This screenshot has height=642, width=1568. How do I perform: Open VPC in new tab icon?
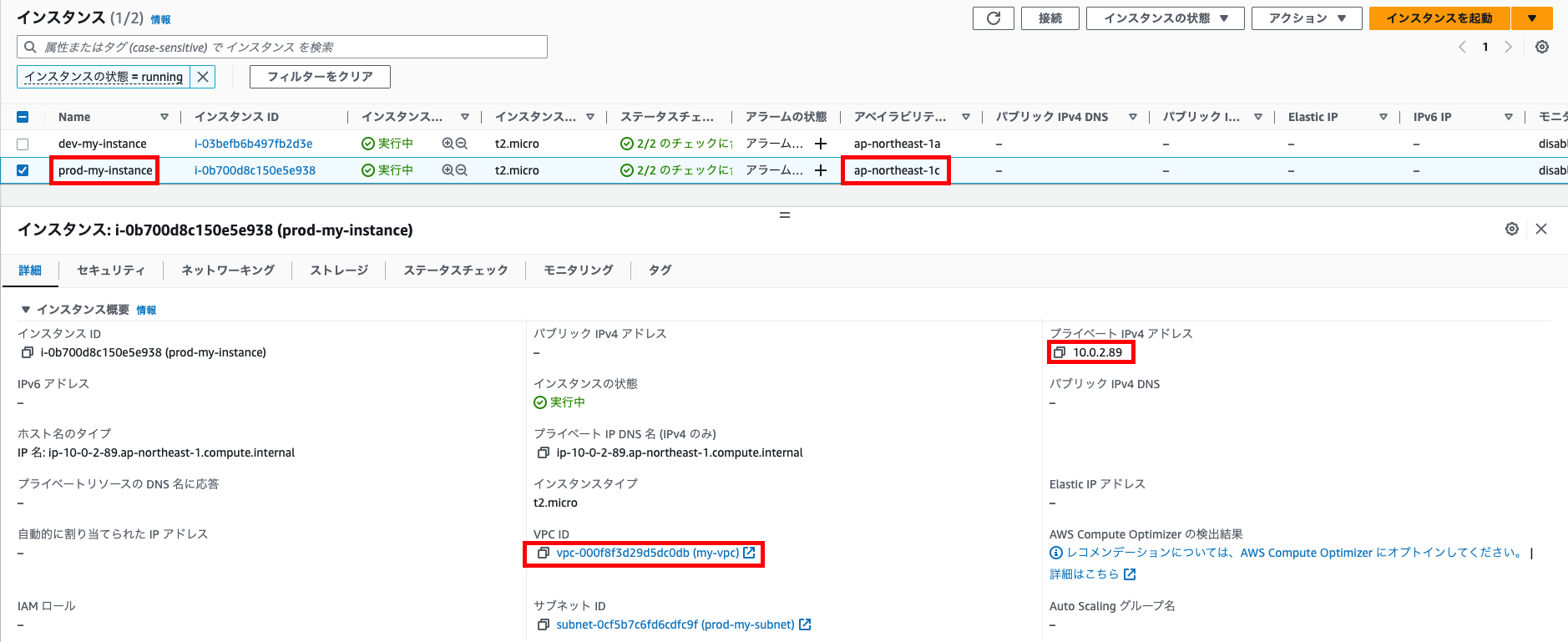click(749, 553)
